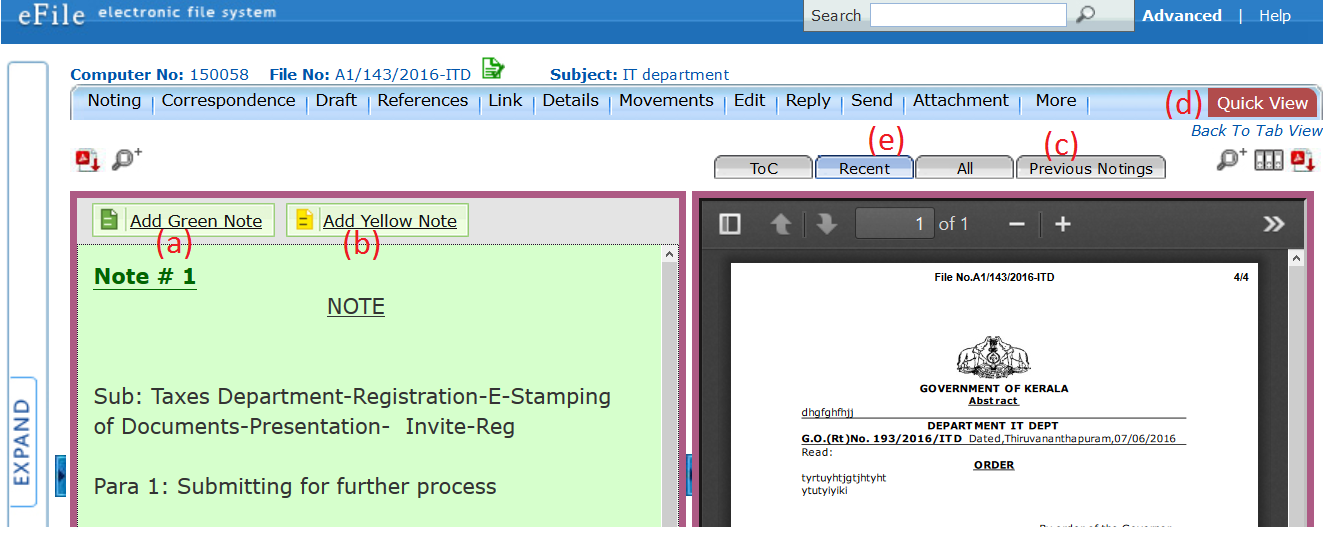Viewport: 1323px width, 549px height.
Task: Switch to the Previous Notings tab
Action: tap(1090, 169)
